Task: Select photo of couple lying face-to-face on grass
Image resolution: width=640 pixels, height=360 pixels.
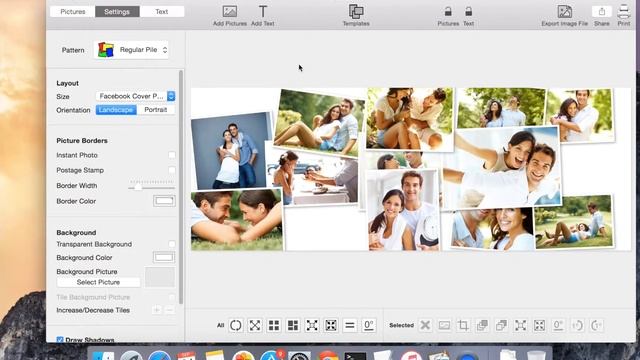Action: (236, 220)
